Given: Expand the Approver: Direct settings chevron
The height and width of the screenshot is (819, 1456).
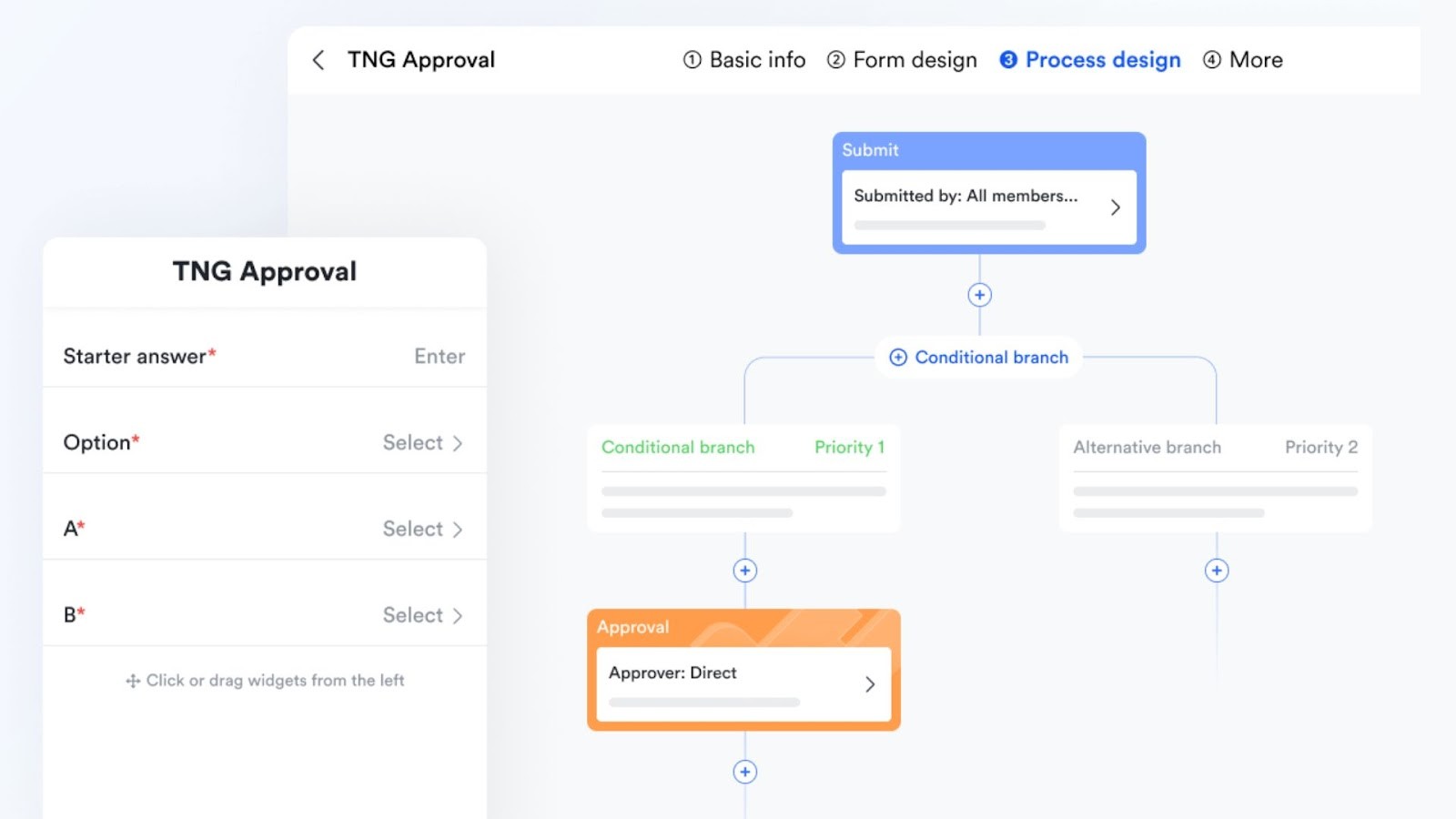Looking at the screenshot, I should coord(870,684).
